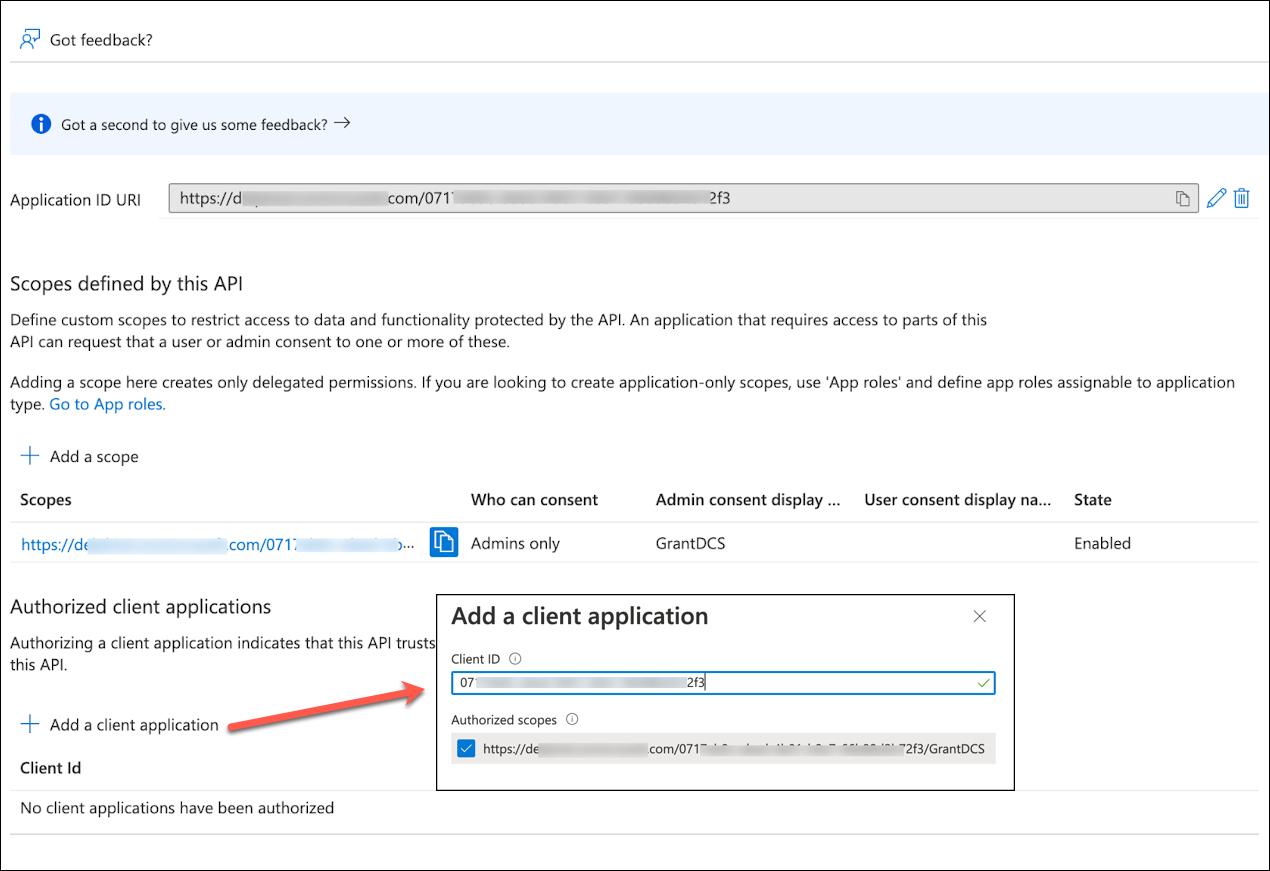Uncheck the GrantDCS authorized scope checkbox
This screenshot has width=1270, height=871.
tap(465, 749)
